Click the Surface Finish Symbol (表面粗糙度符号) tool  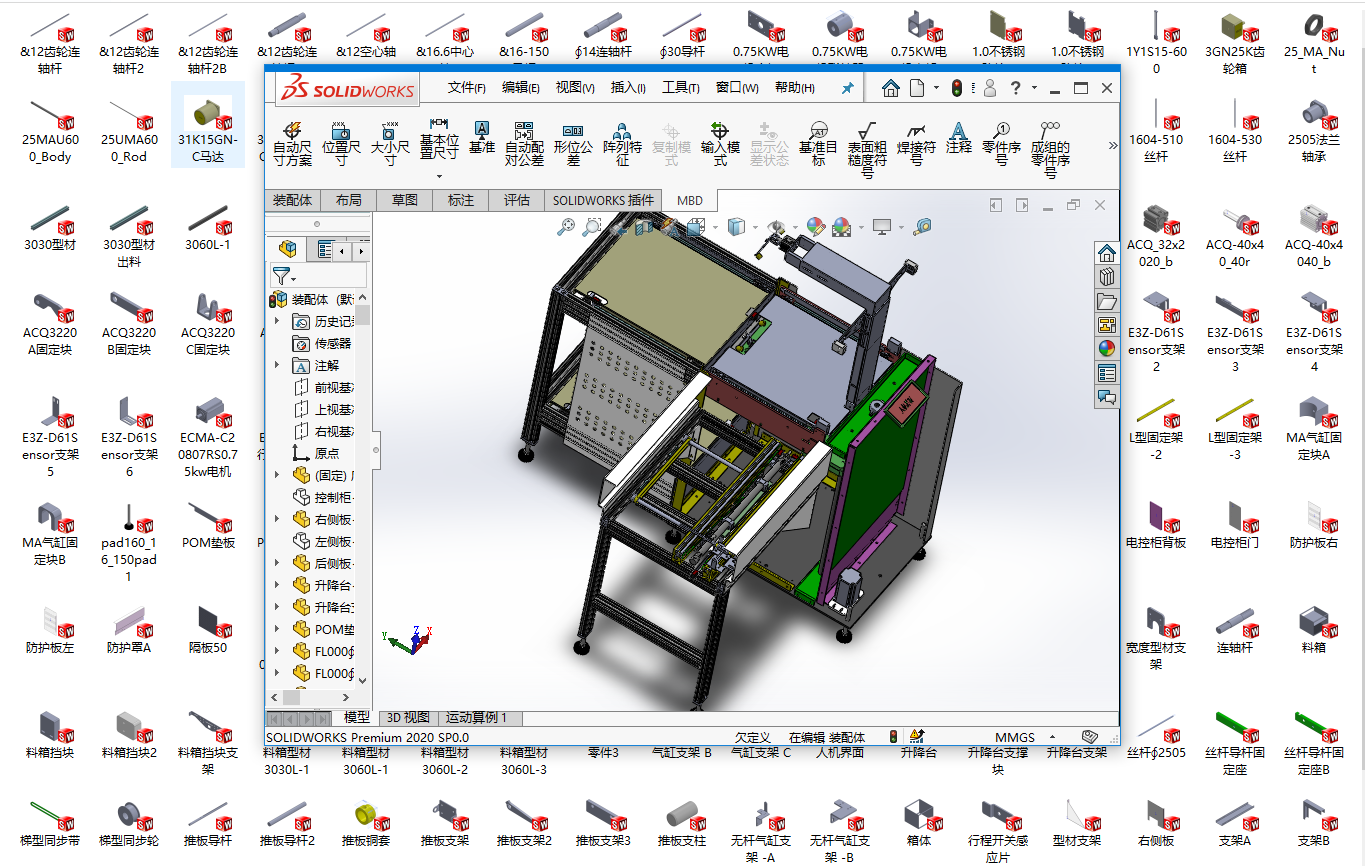(867, 149)
